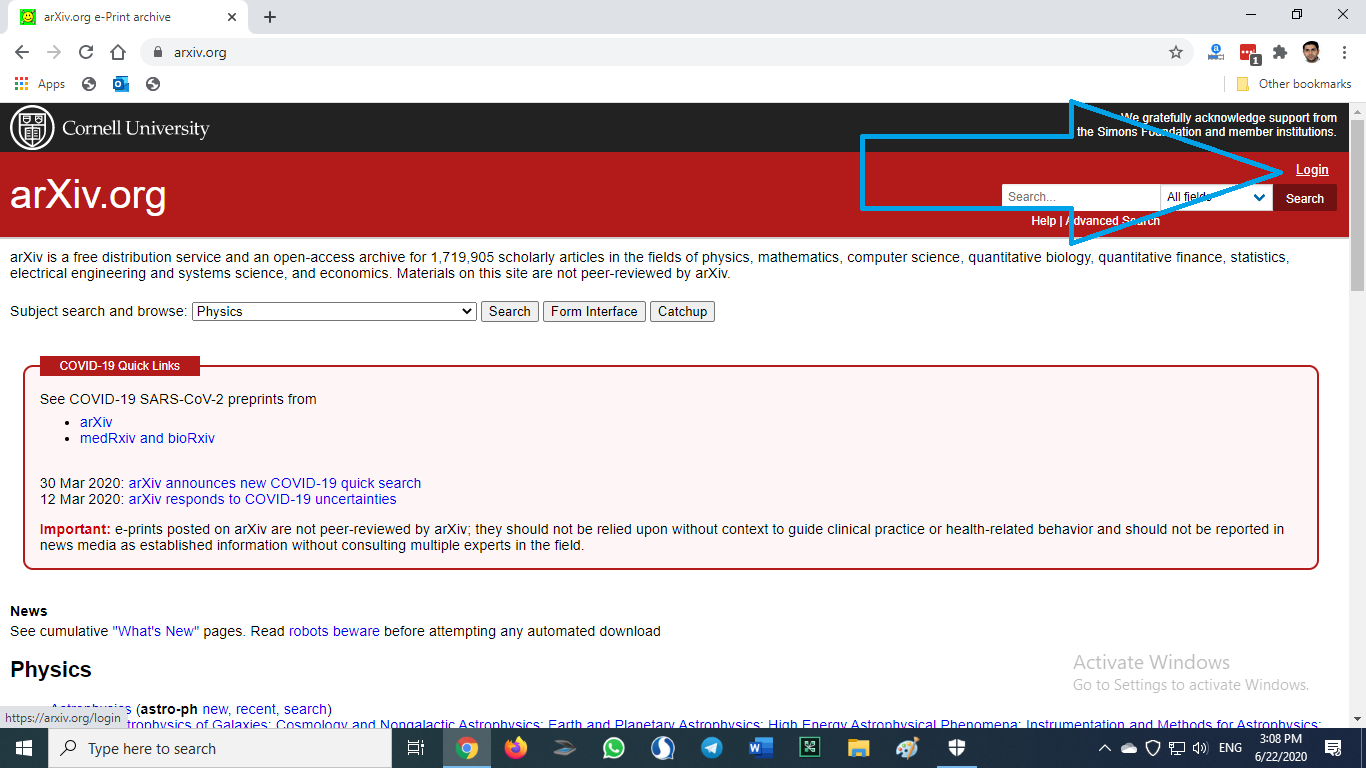The image size is (1366, 768).
Task: Open the Help link
Action: [1043, 221]
